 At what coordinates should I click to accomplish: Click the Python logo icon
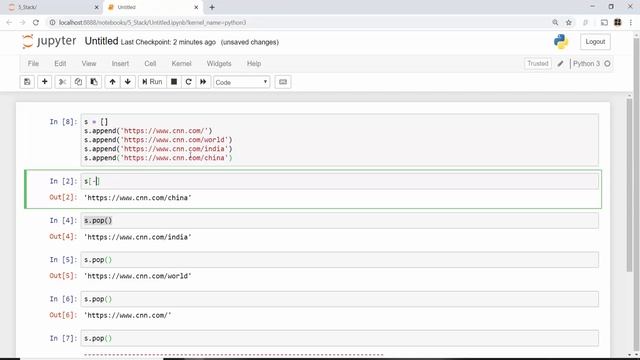[561, 42]
